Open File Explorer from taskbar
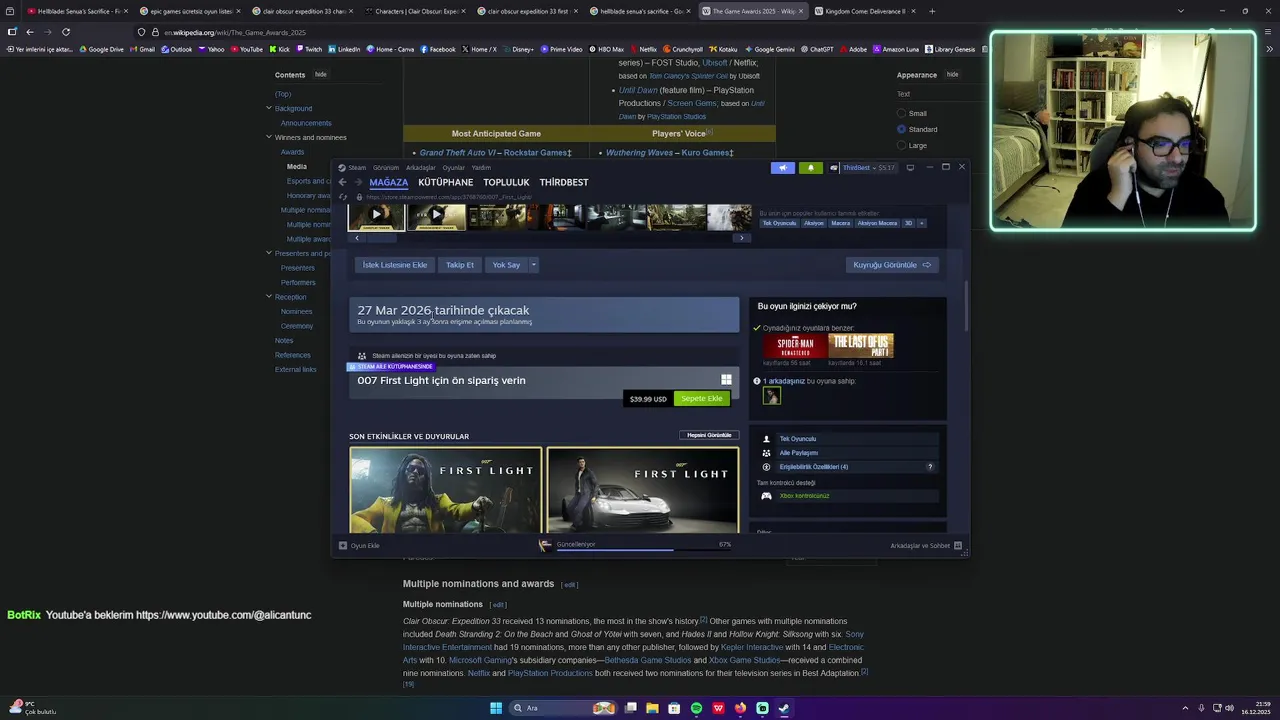 (x=652, y=708)
